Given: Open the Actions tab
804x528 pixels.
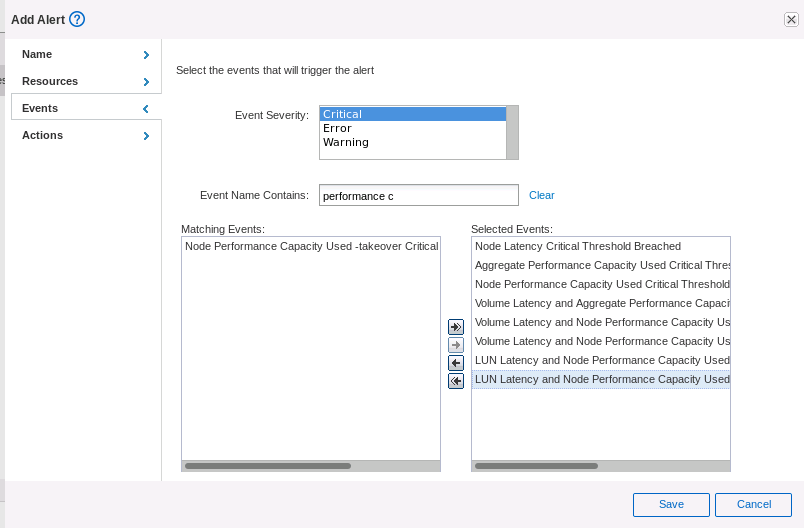Looking at the screenshot, I should point(42,135).
